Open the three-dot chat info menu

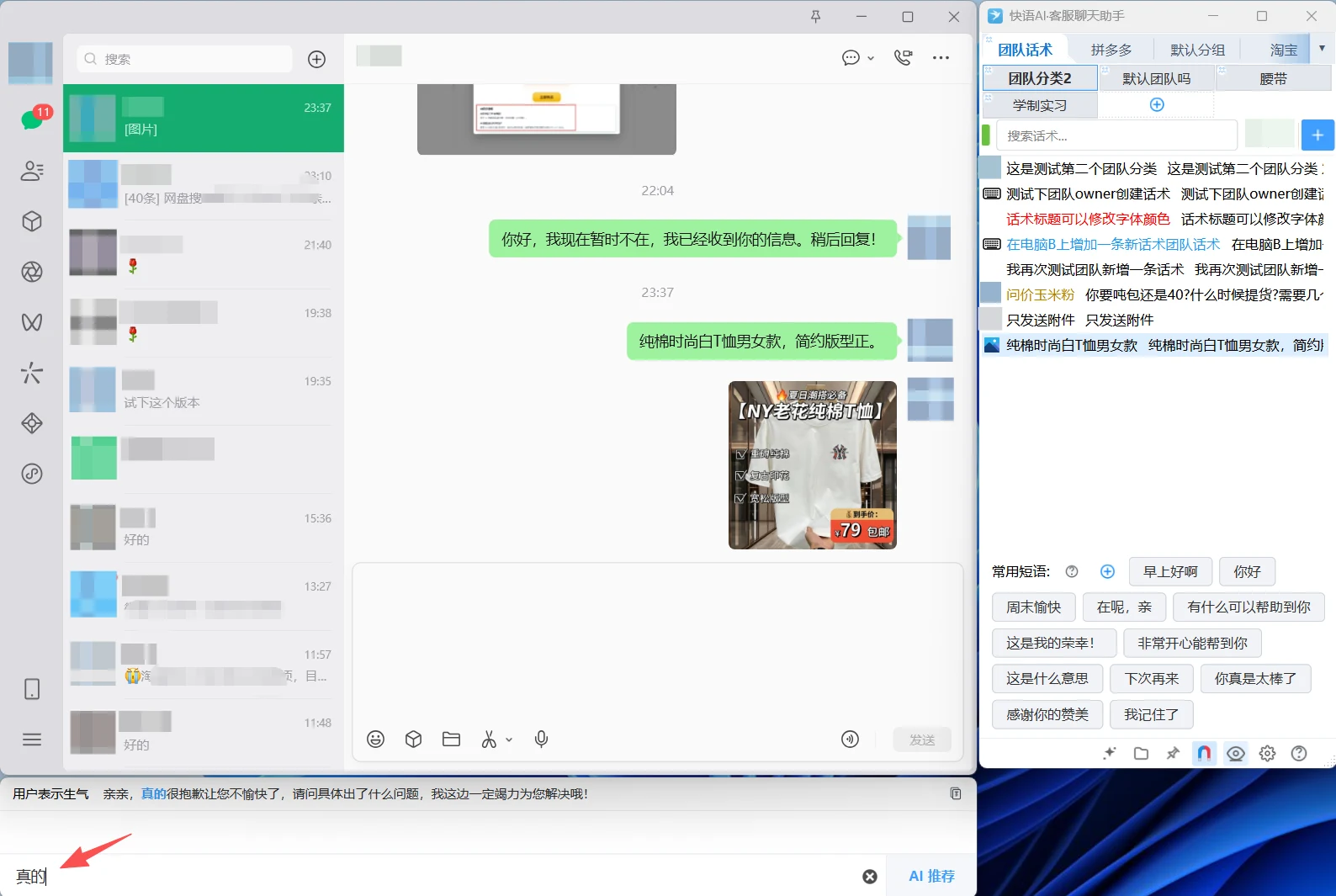(941, 58)
